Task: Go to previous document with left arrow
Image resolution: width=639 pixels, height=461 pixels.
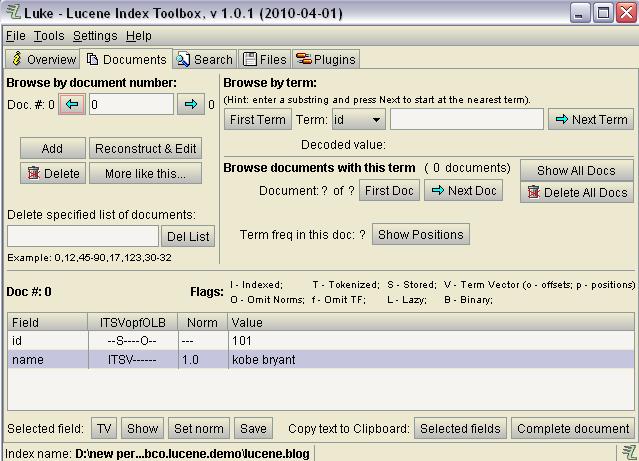Action: point(72,104)
